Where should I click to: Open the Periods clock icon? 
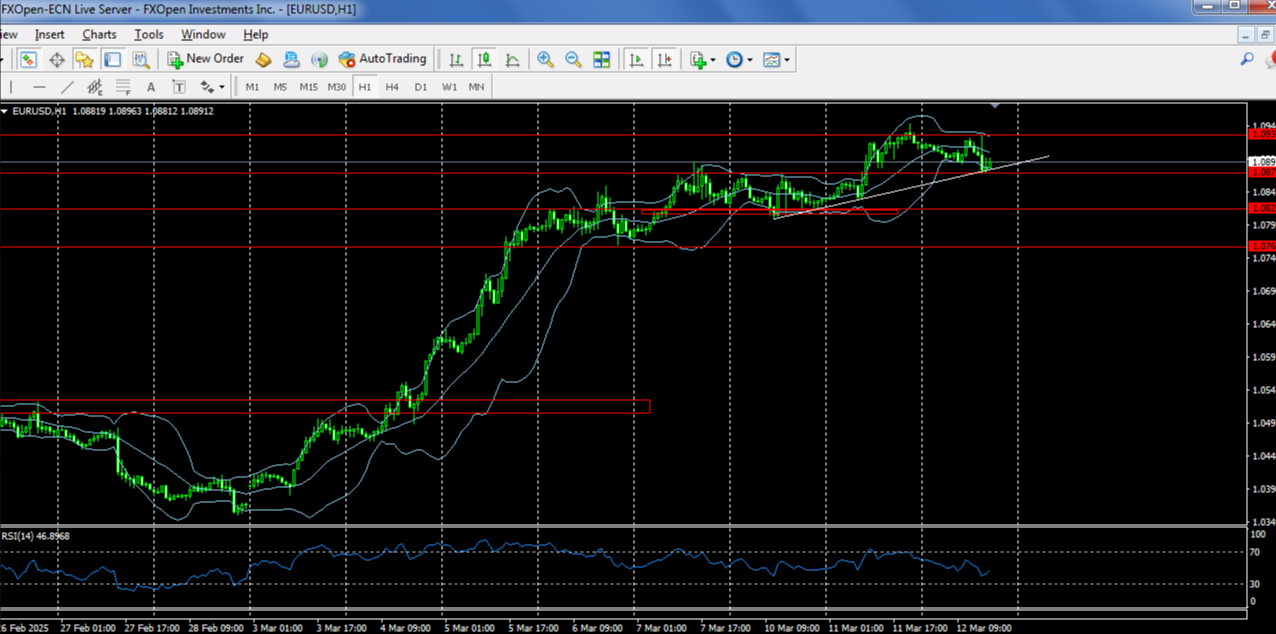click(734, 59)
